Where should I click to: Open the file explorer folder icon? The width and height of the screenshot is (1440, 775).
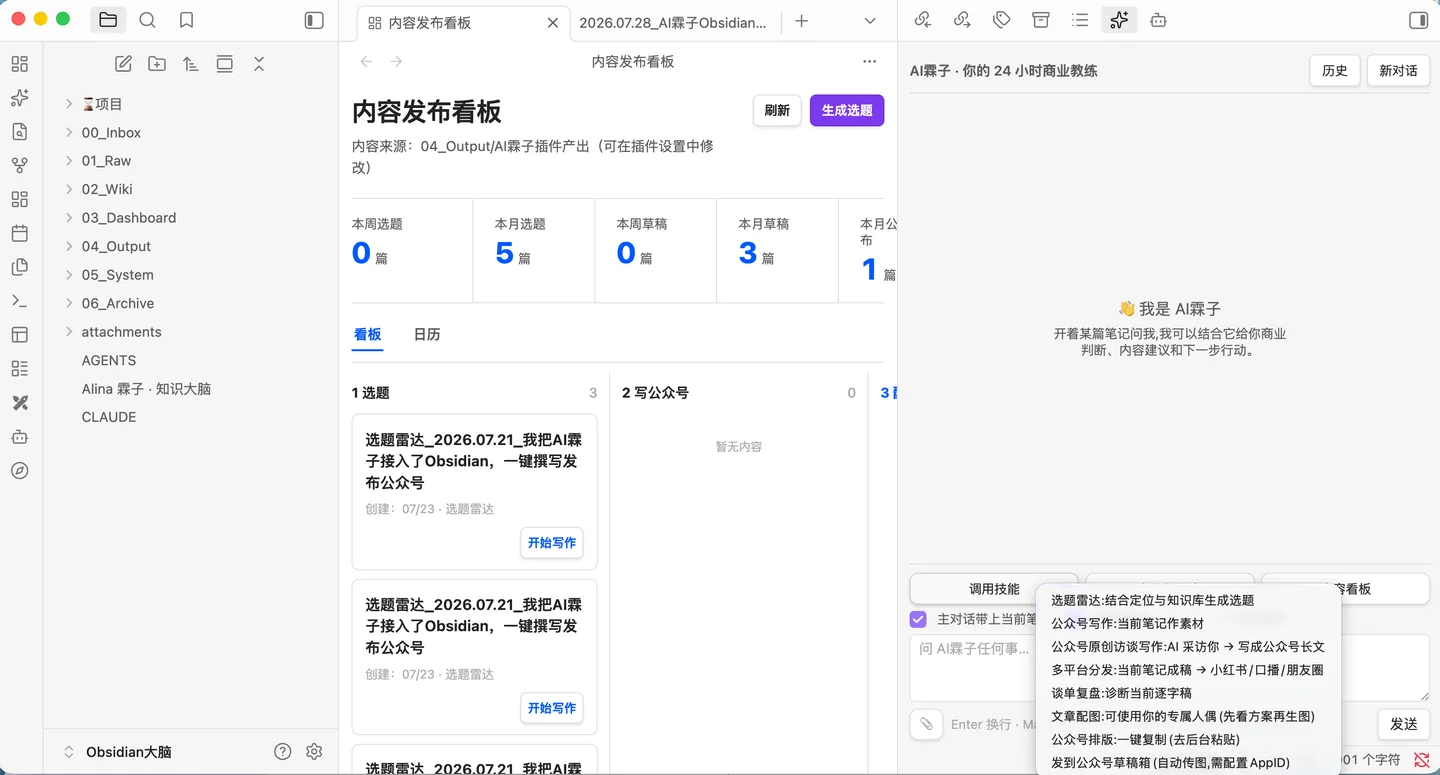tap(108, 20)
